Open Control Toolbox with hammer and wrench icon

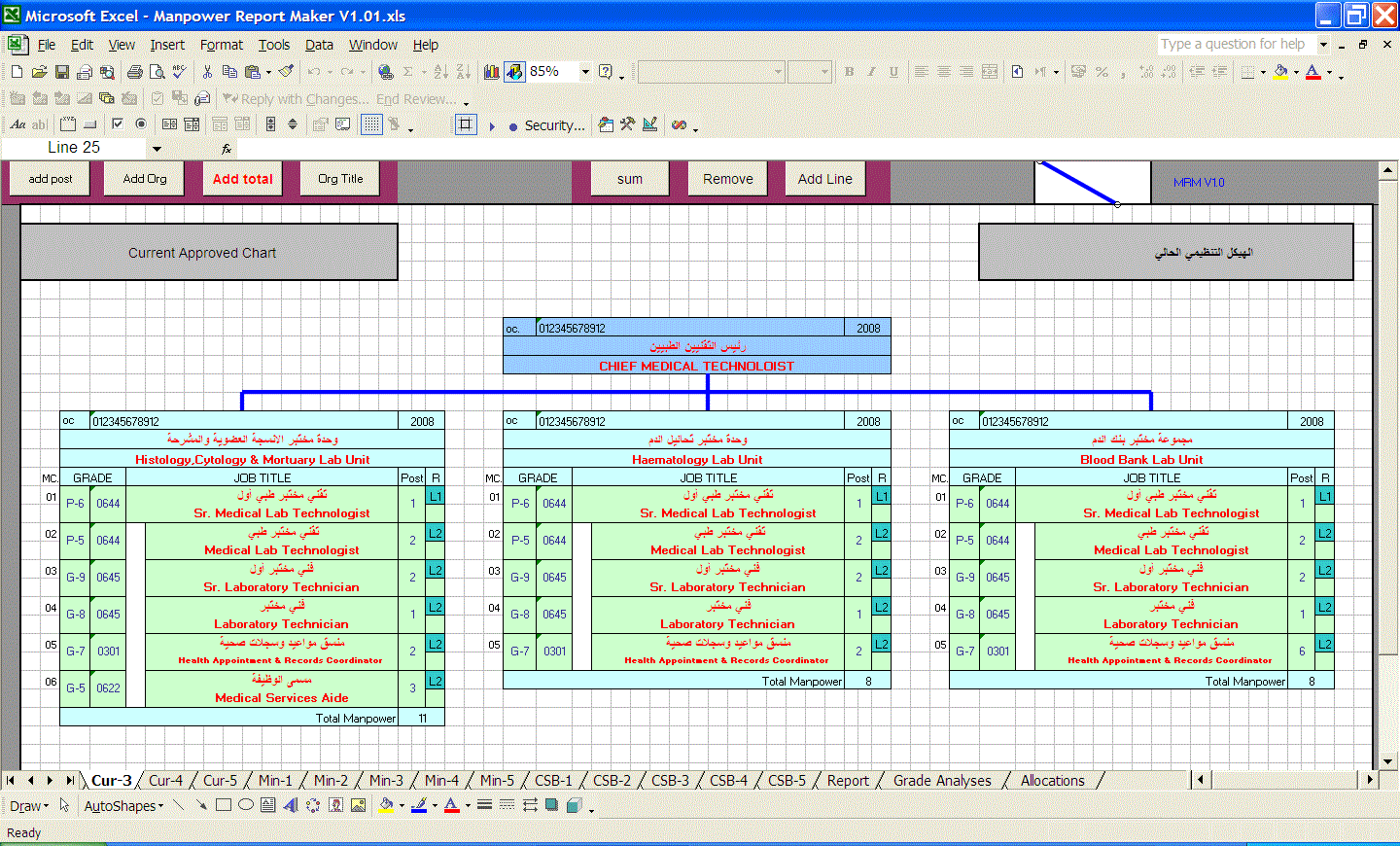pos(627,124)
